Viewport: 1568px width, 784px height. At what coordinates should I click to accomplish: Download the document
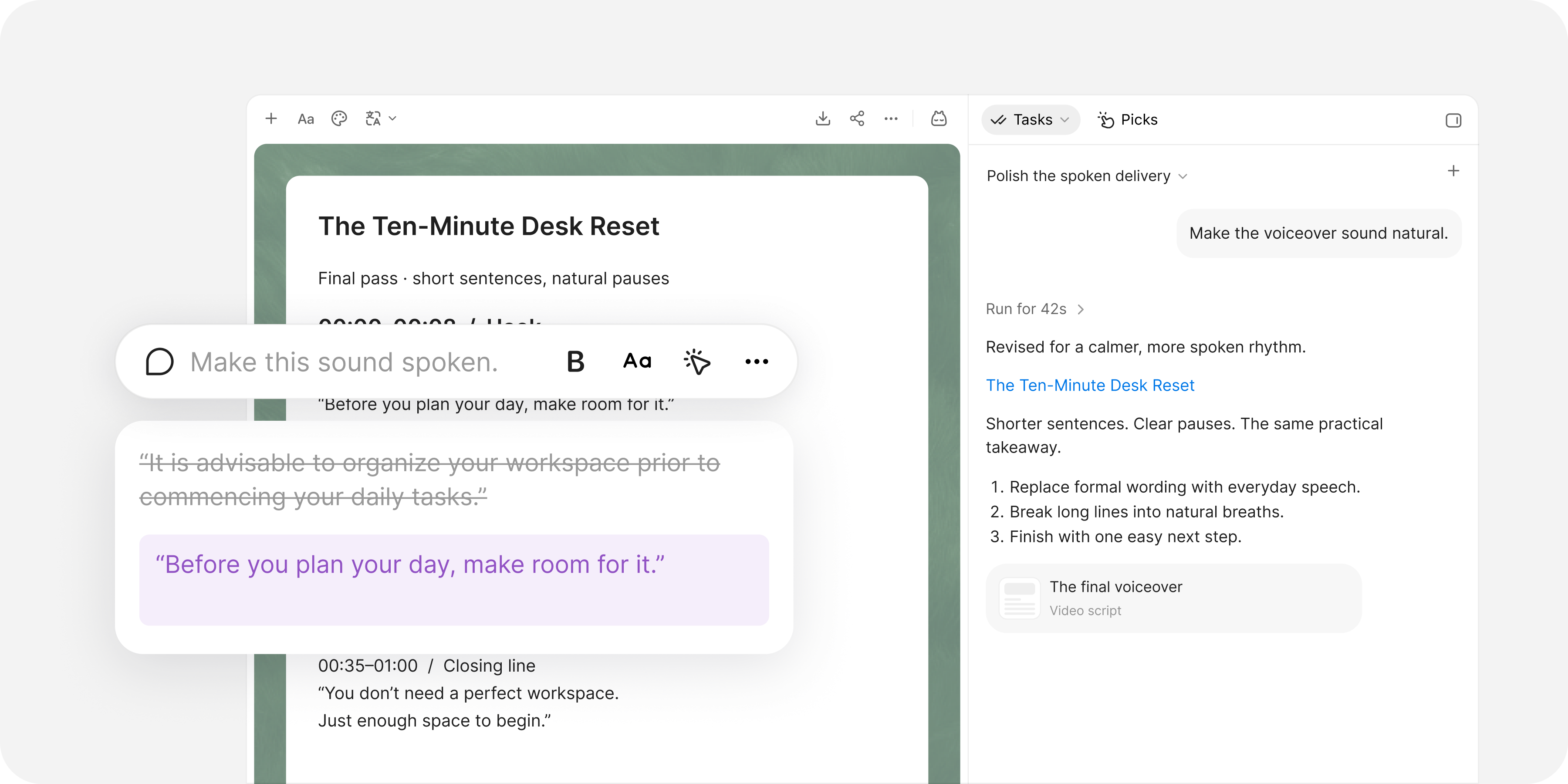pyautogui.click(x=823, y=119)
